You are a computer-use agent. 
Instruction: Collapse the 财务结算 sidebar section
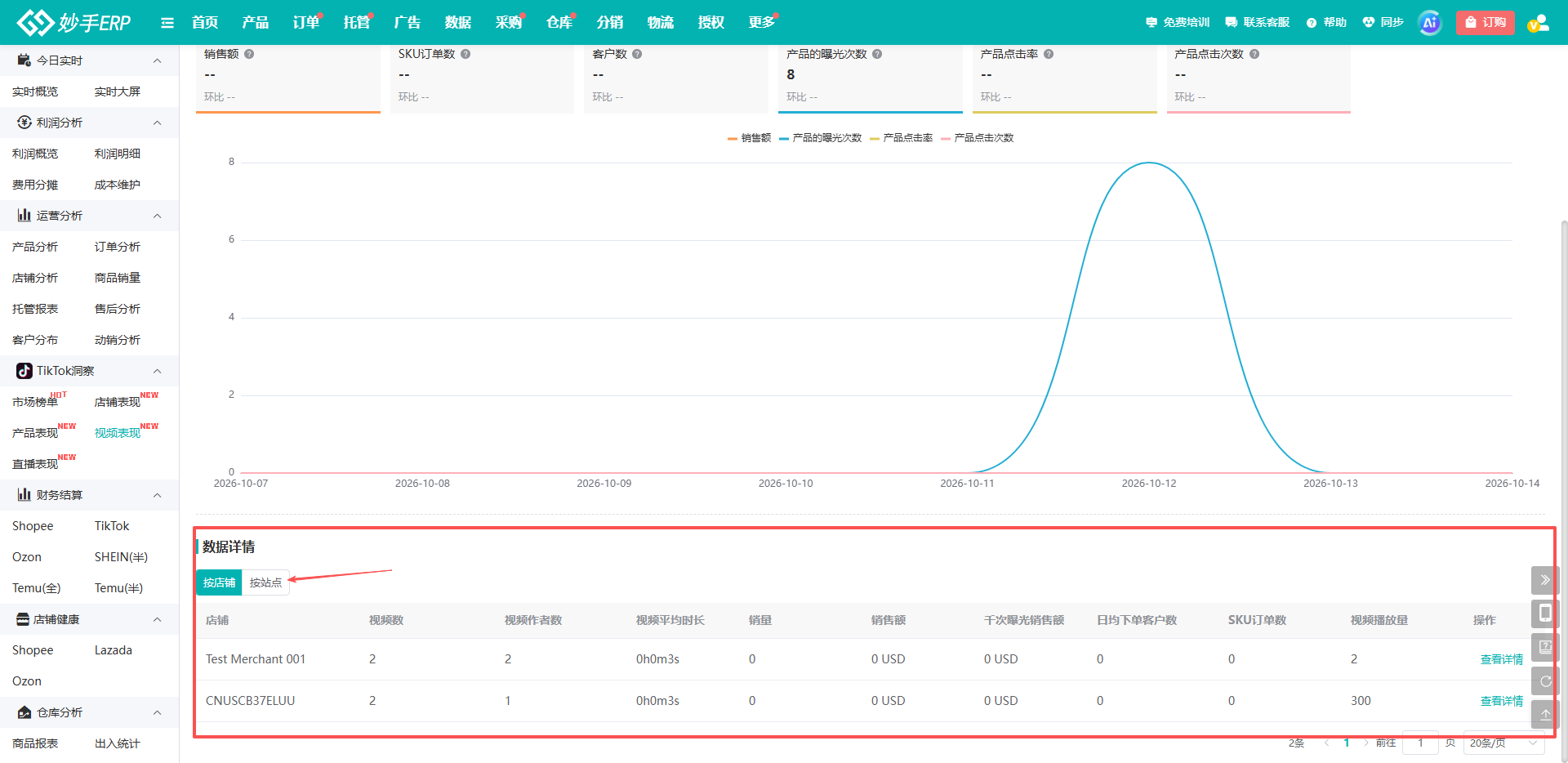(157, 495)
